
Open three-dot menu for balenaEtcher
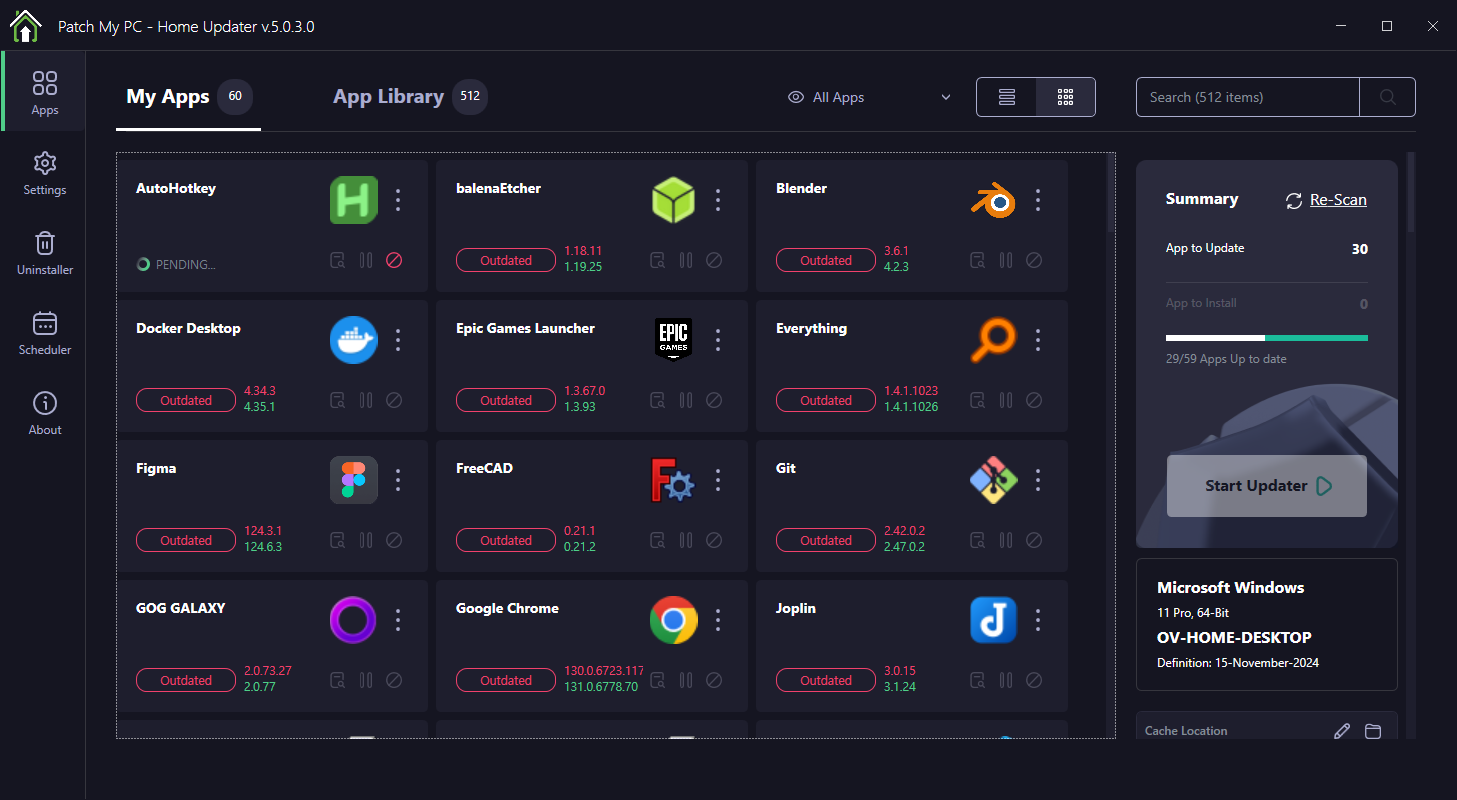tap(718, 200)
